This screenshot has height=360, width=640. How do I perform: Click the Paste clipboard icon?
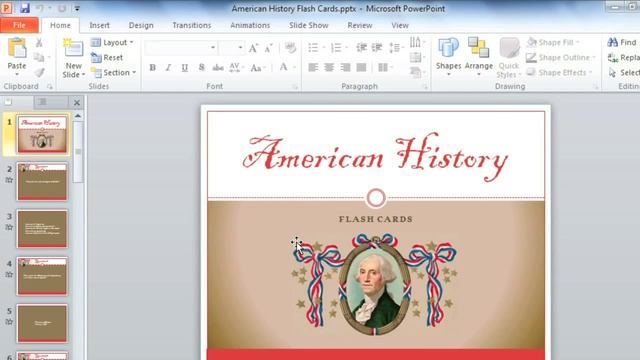pyautogui.click(x=17, y=48)
